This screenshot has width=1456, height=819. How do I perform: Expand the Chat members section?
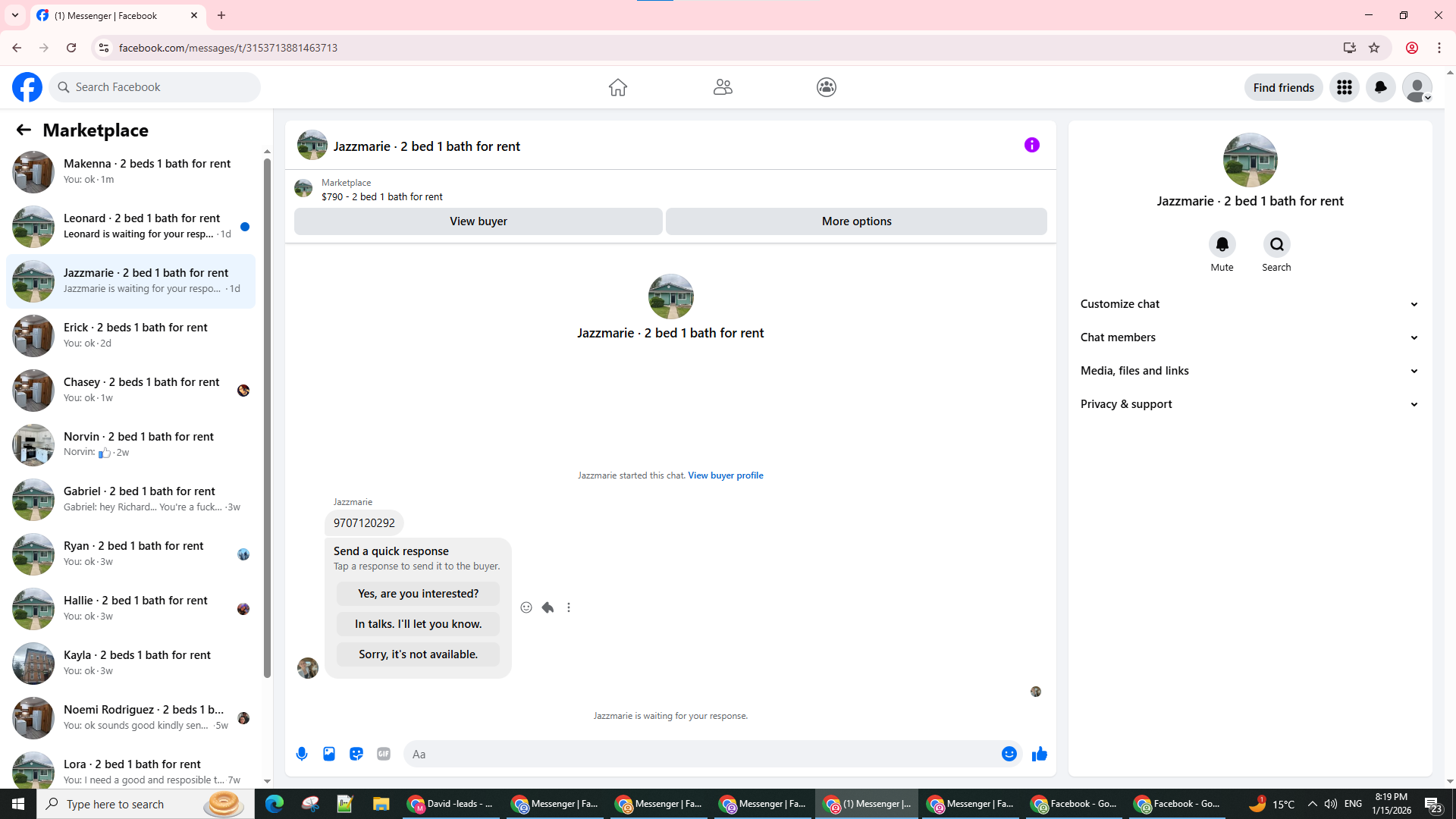click(x=1249, y=337)
